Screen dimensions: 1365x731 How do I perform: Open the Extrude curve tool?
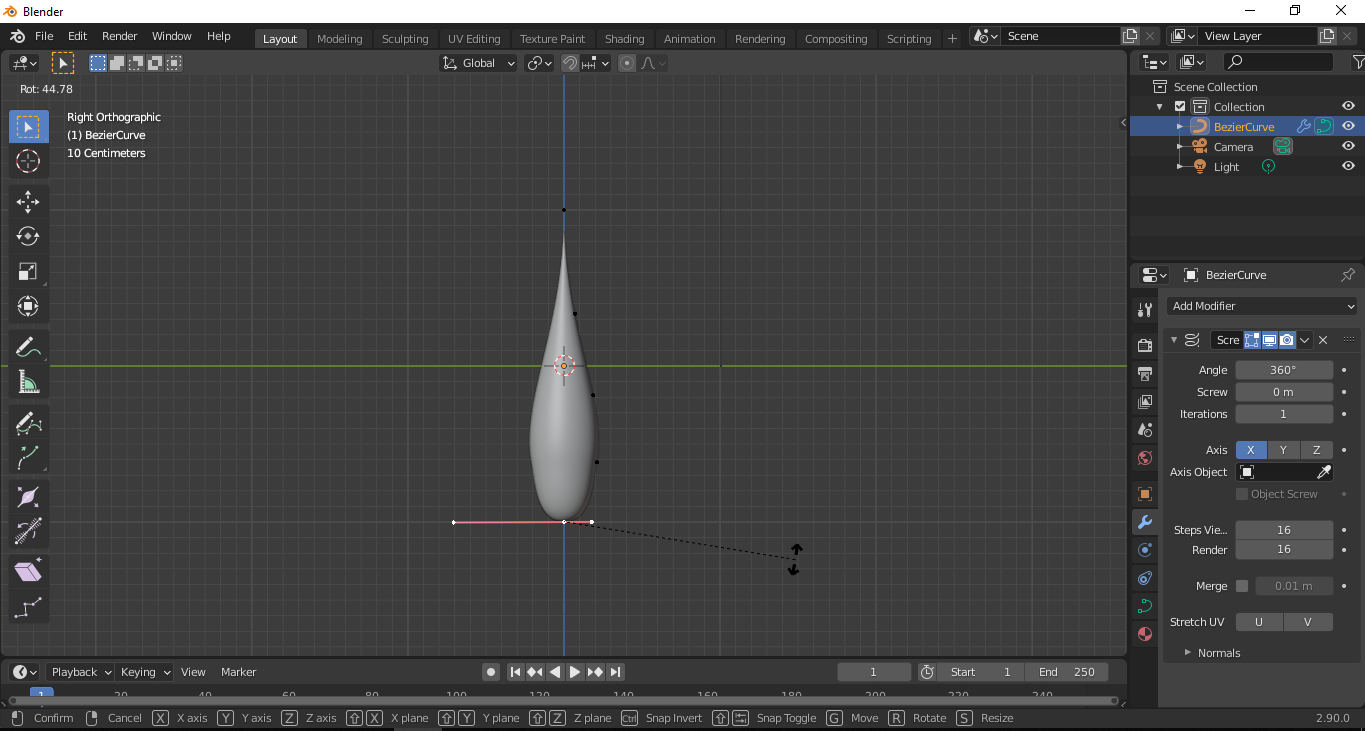pyautogui.click(x=28, y=458)
